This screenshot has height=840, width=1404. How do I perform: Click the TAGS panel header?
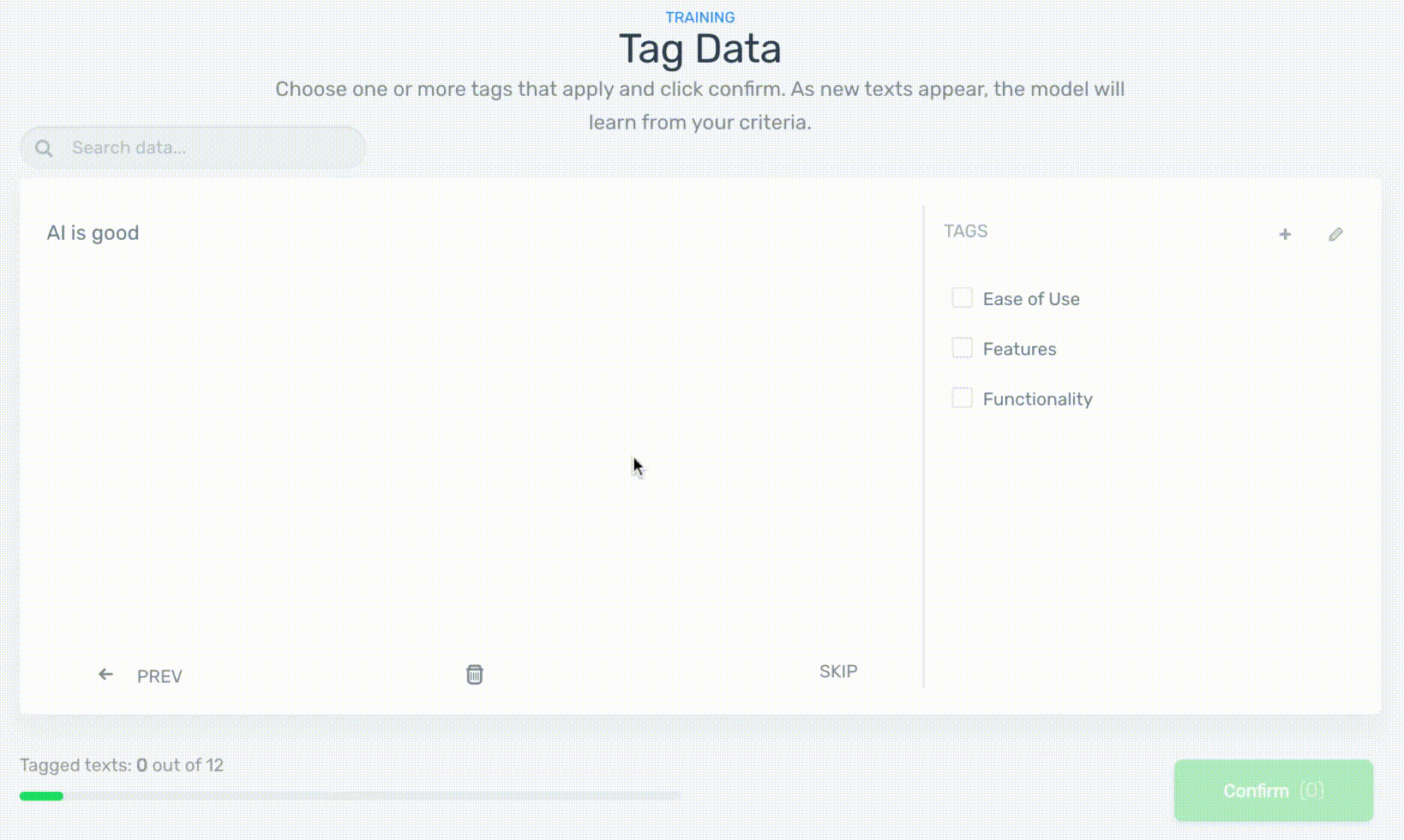[965, 231]
